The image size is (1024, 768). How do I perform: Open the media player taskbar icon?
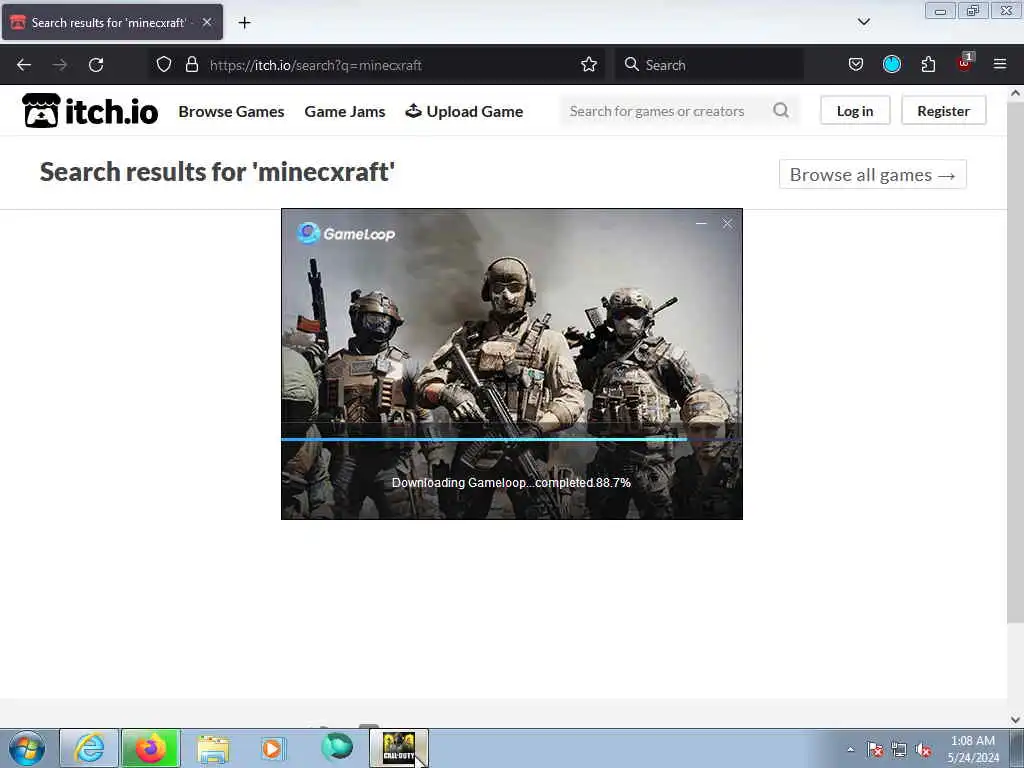click(x=273, y=748)
